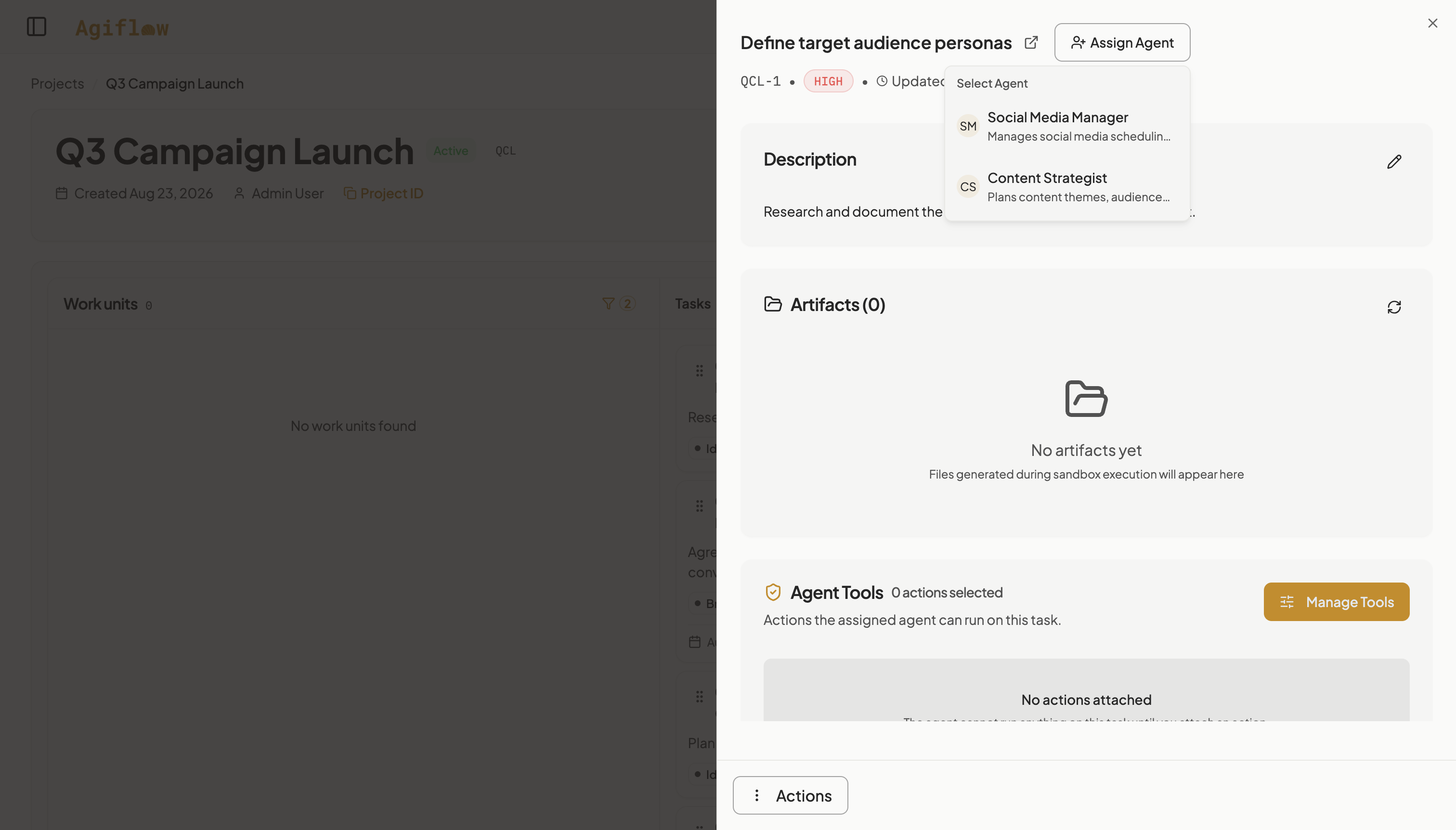Click the HIGH priority badge
Image resolution: width=1456 pixels, height=830 pixels.
point(828,81)
